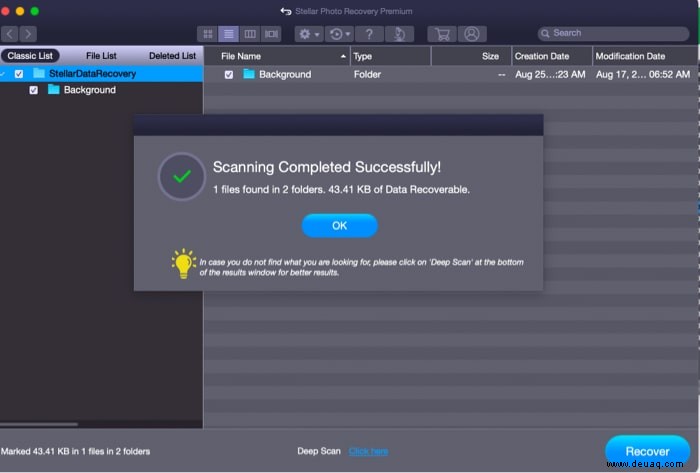Select the File List tab
The width and height of the screenshot is (700, 473).
click(x=101, y=56)
